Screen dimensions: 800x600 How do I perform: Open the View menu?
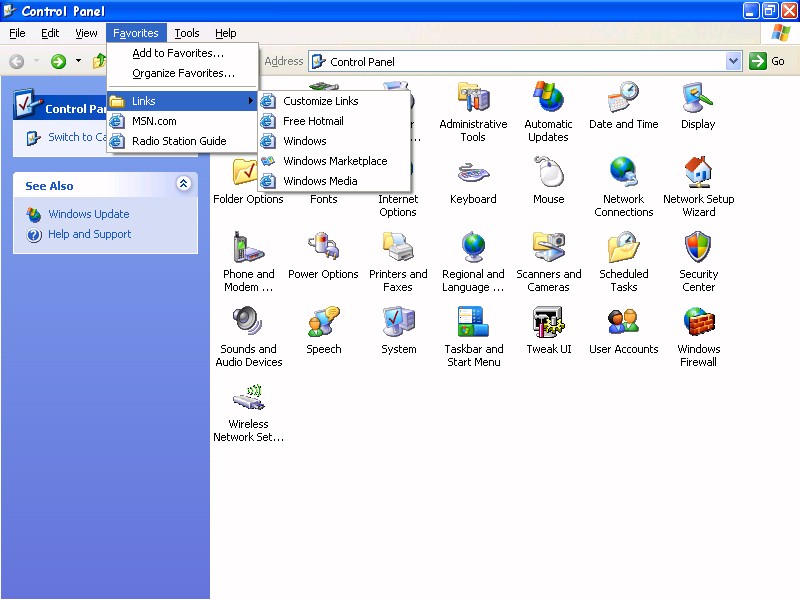pos(86,33)
